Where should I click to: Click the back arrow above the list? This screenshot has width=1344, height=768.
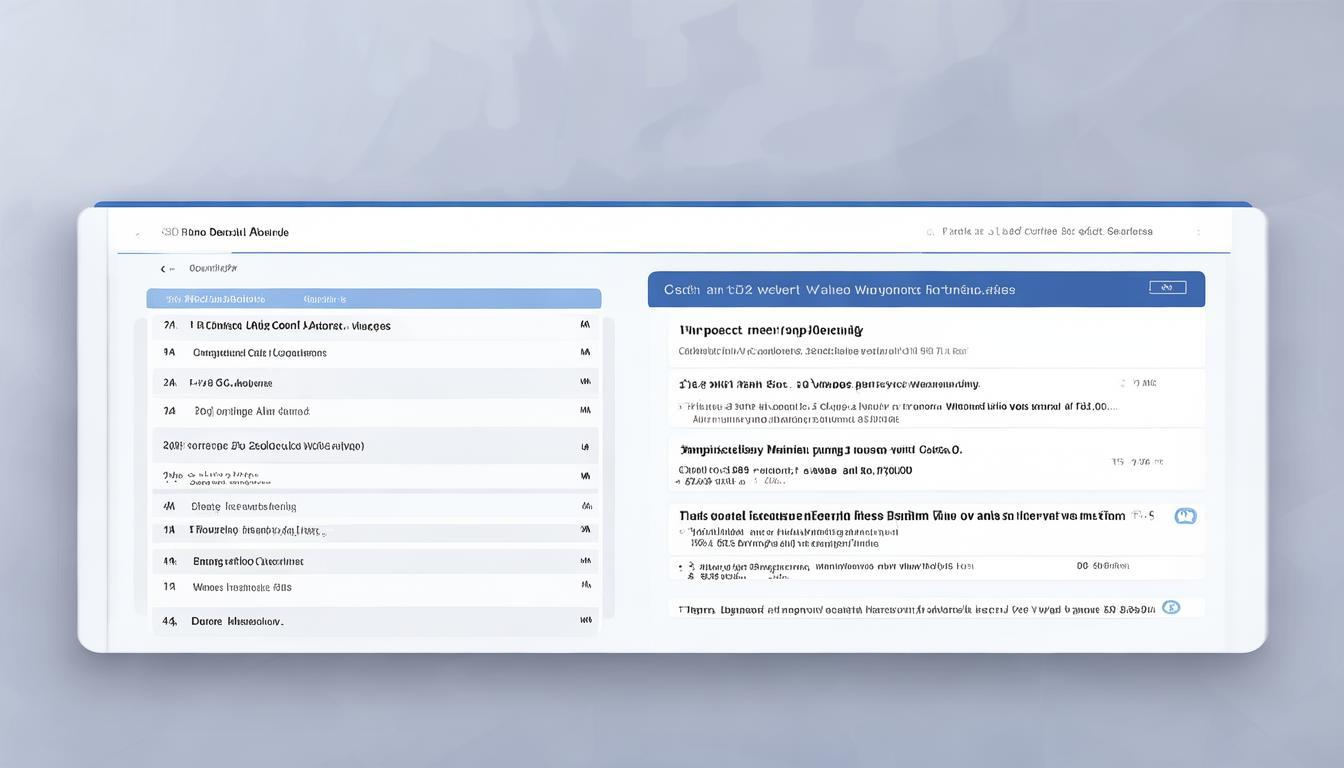[163, 269]
